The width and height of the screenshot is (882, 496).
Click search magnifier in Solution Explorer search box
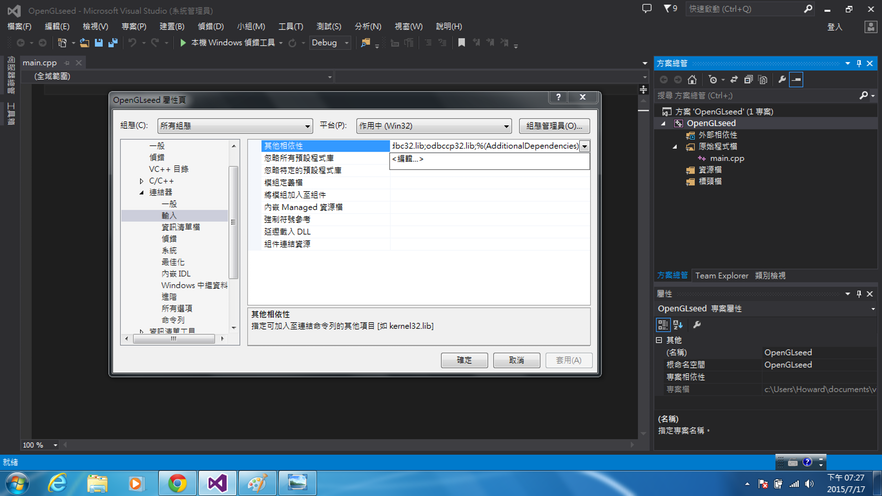864,96
